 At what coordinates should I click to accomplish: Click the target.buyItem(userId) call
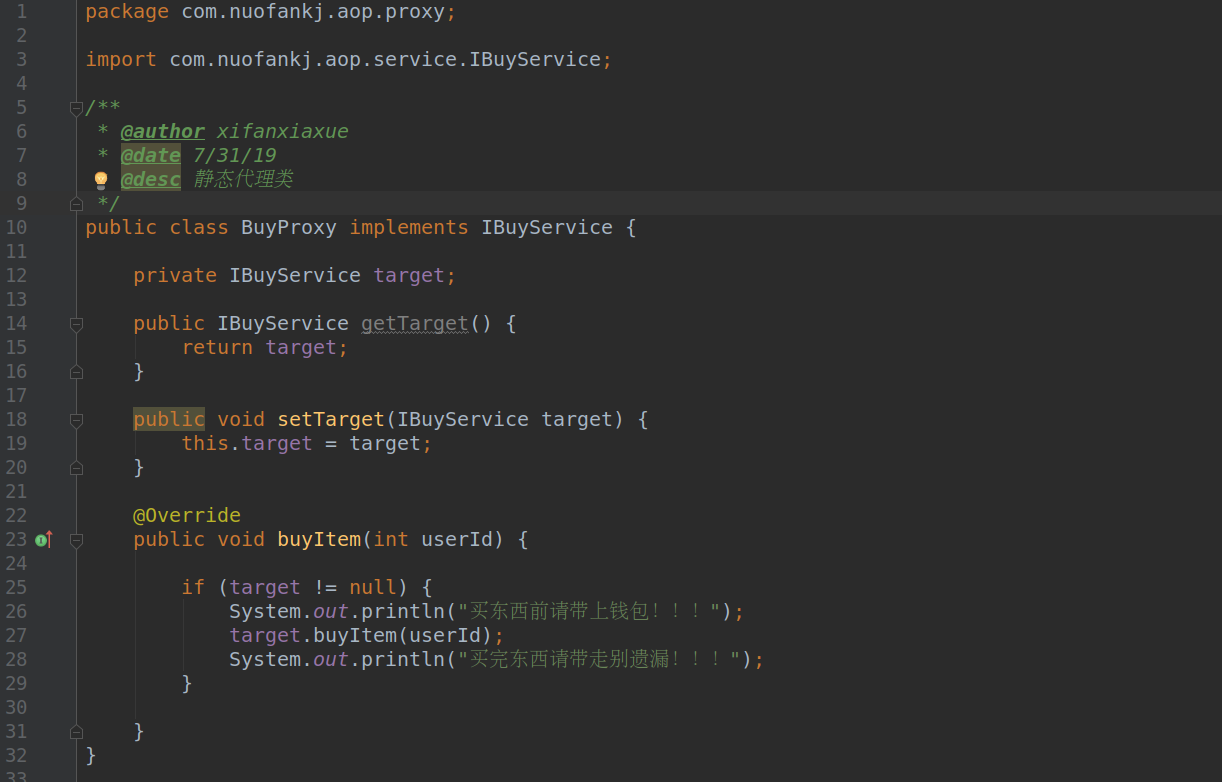point(361,635)
